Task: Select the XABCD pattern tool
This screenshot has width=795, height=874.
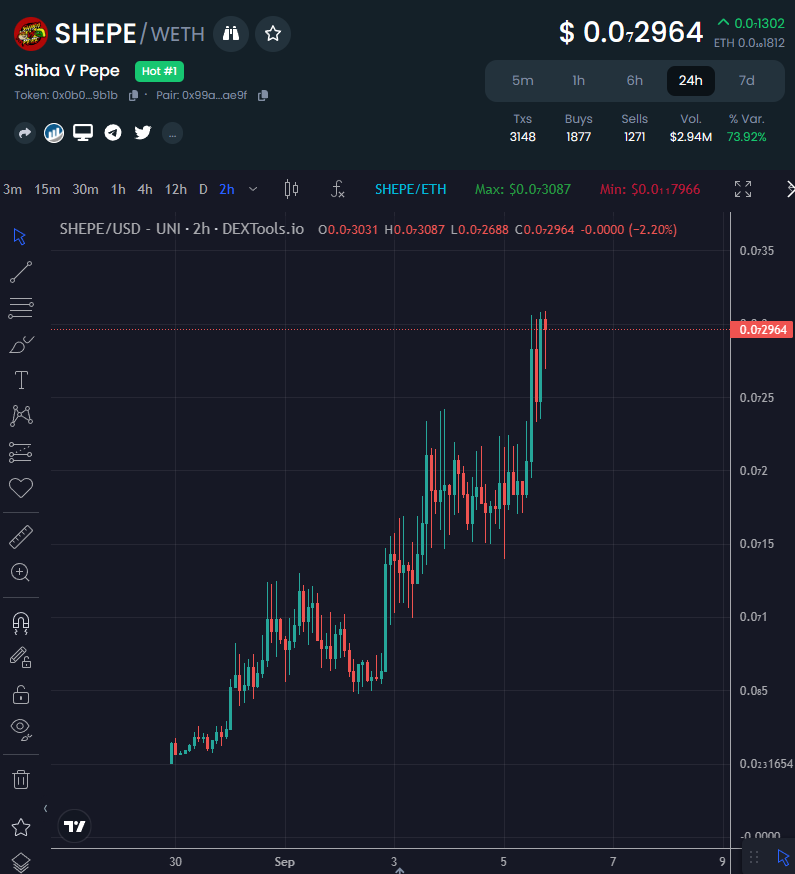Action: 21,416
